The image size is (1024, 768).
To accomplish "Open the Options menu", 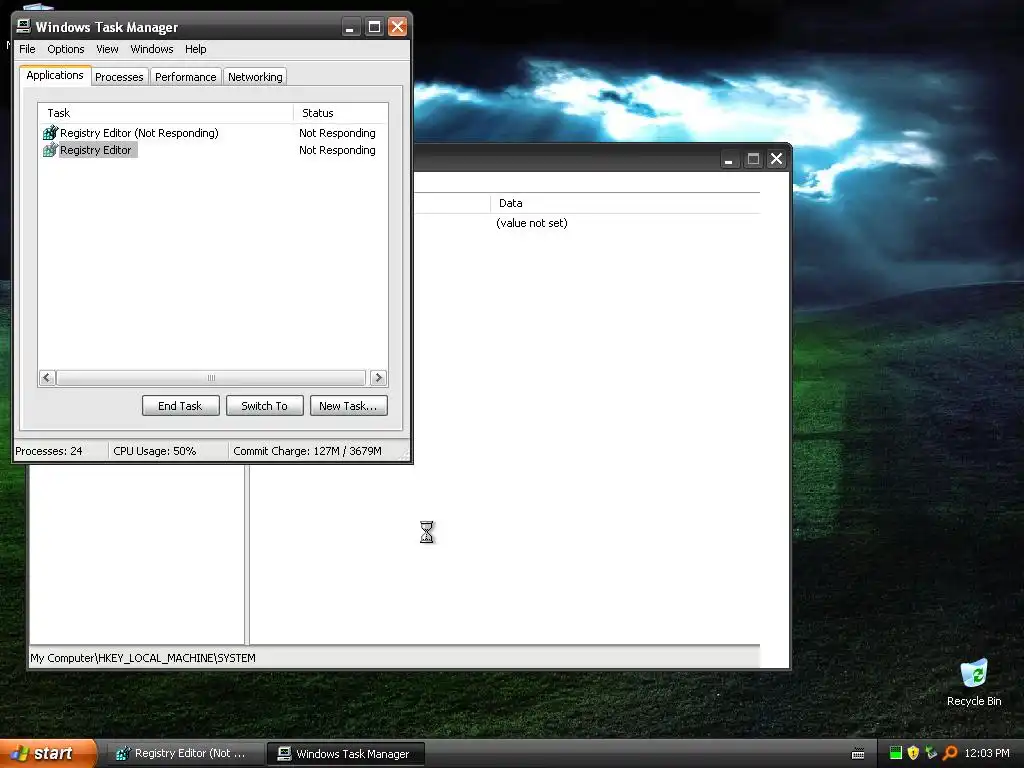I will (65, 49).
